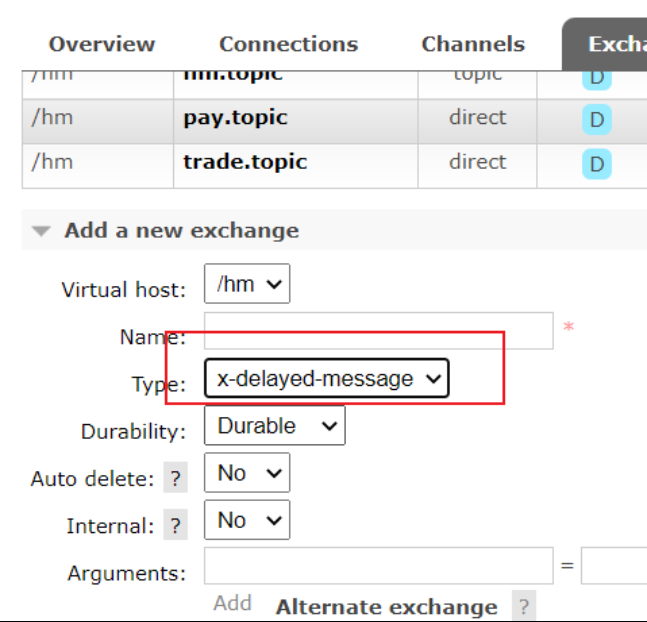Open the Durability dropdown

(x=274, y=426)
